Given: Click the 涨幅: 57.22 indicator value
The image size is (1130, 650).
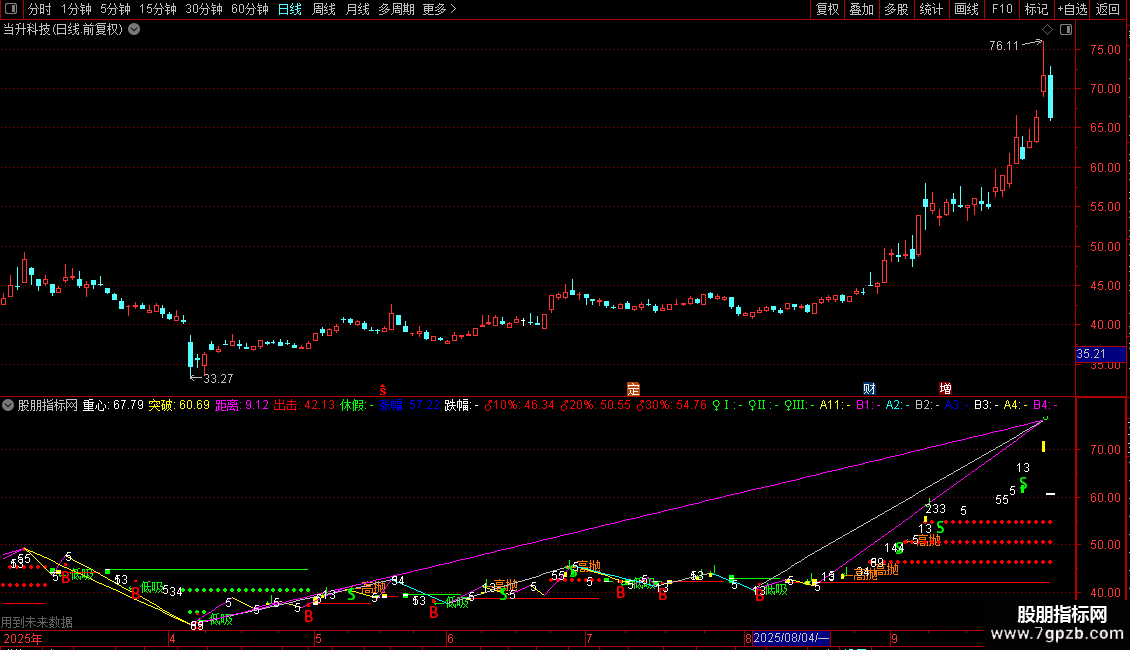Looking at the screenshot, I should click(409, 405).
